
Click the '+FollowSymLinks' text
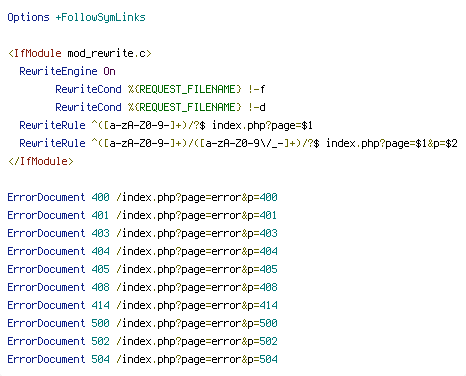(x=101, y=17)
